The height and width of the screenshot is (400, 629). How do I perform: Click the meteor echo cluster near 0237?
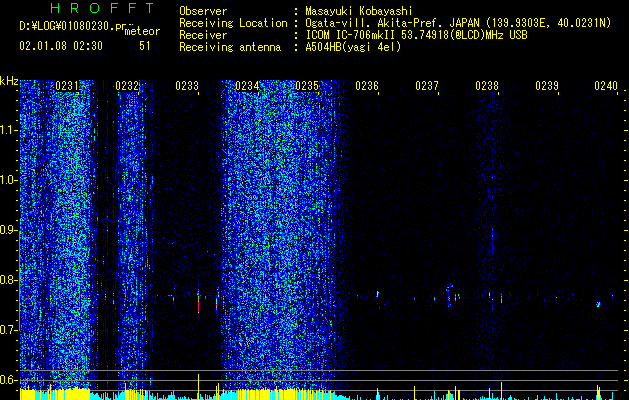pos(452,294)
